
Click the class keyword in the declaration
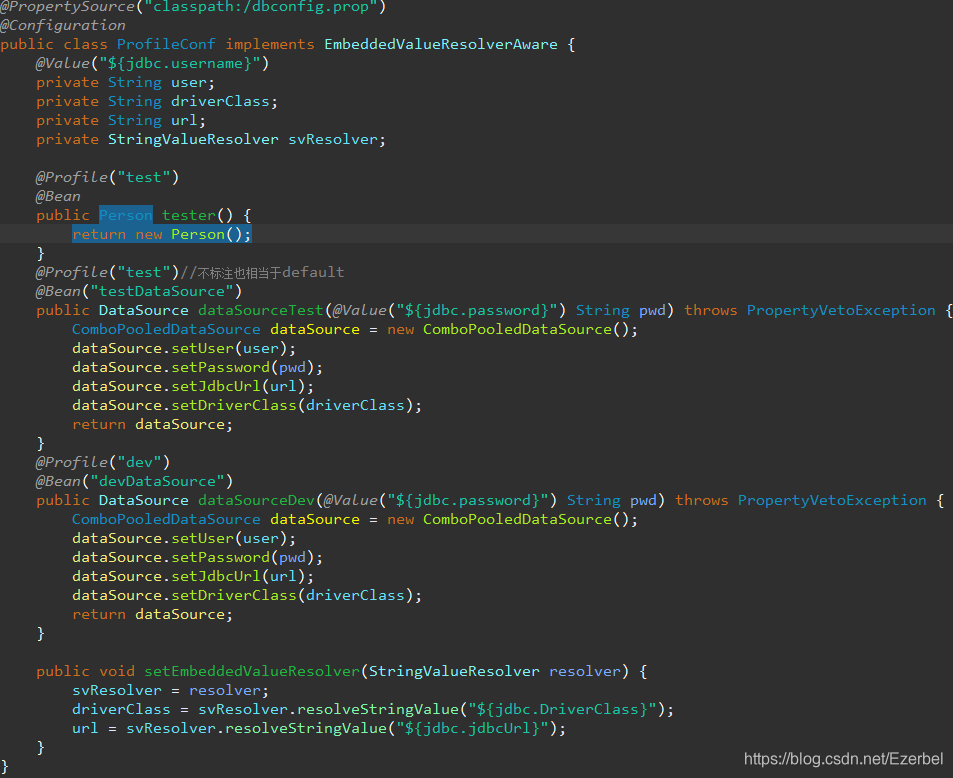click(85, 44)
